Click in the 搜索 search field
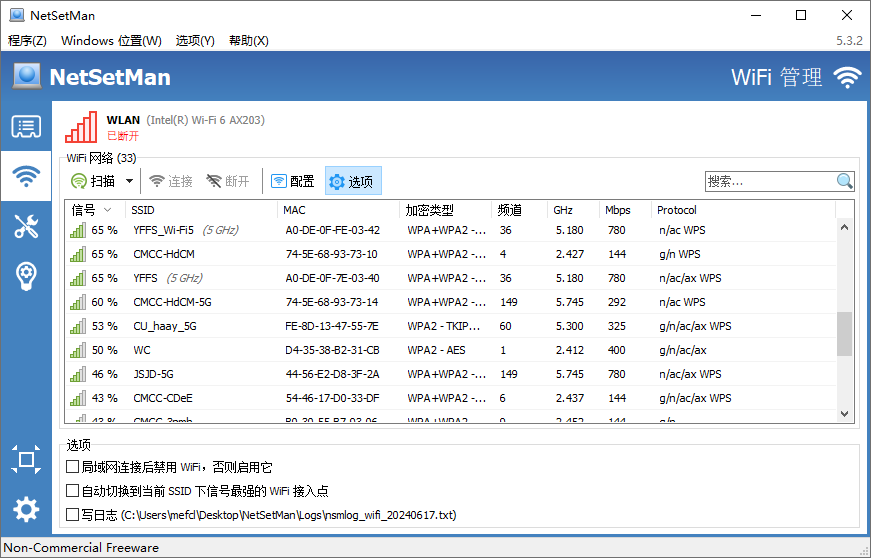871x558 pixels. click(x=770, y=181)
